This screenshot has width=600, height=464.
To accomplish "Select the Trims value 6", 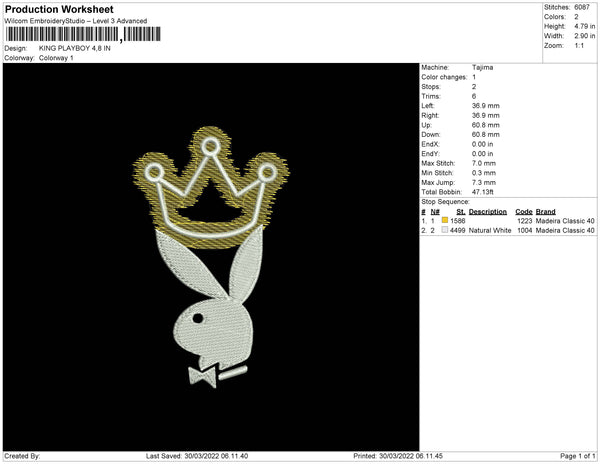I will point(474,96).
